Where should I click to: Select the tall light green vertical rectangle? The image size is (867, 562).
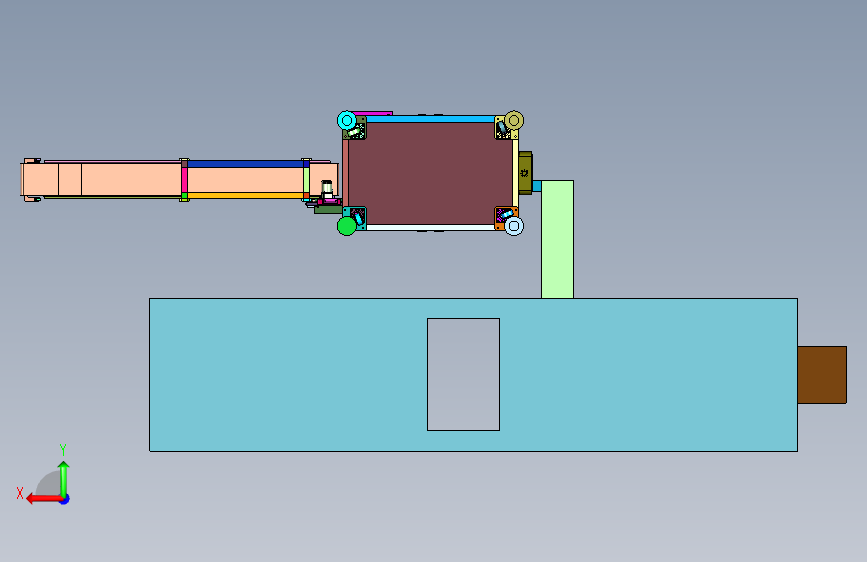pyautogui.click(x=557, y=240)
